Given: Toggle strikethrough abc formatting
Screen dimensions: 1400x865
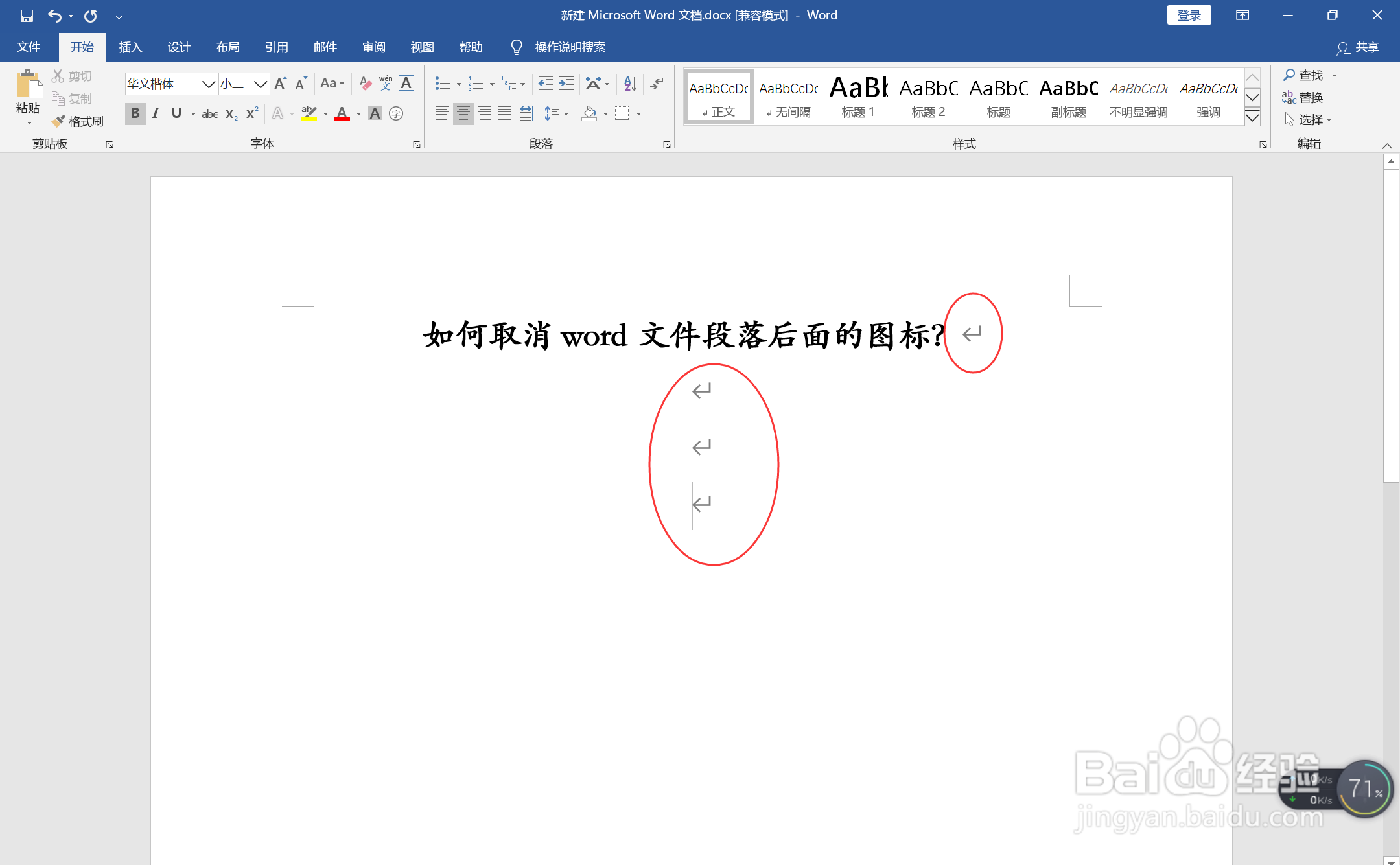Looking at the screenshot, I should 209,114.
